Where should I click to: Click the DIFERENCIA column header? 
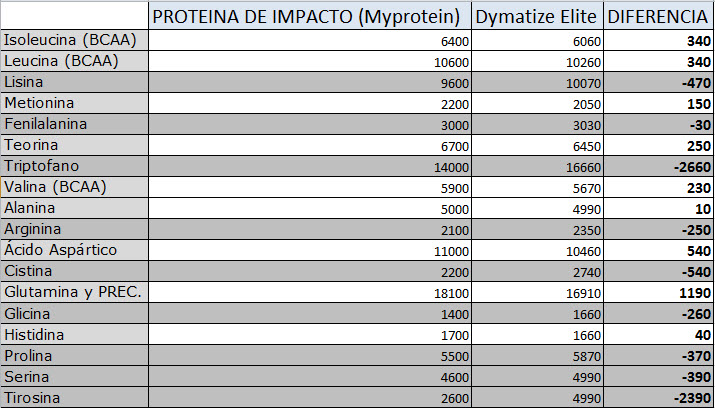coord(659,16)
